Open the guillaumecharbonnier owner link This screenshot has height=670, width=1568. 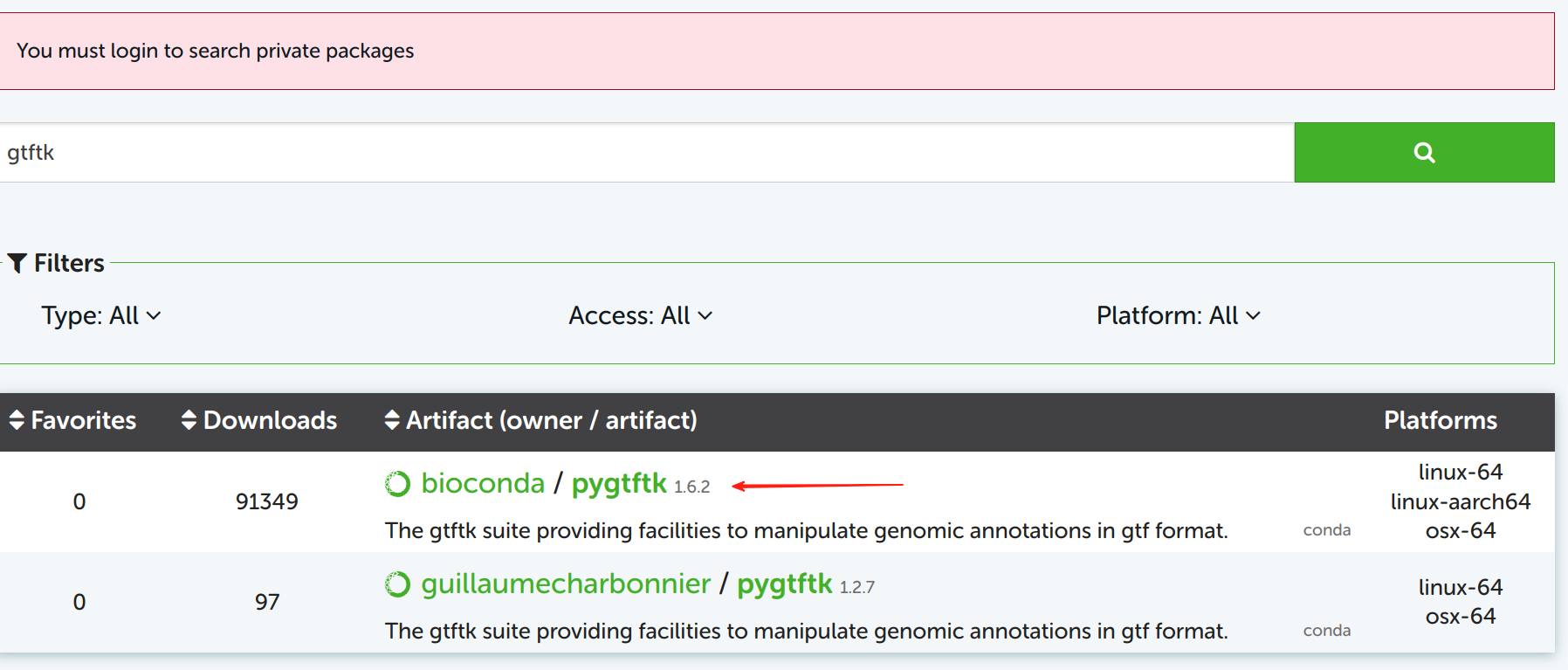point(566,584)
